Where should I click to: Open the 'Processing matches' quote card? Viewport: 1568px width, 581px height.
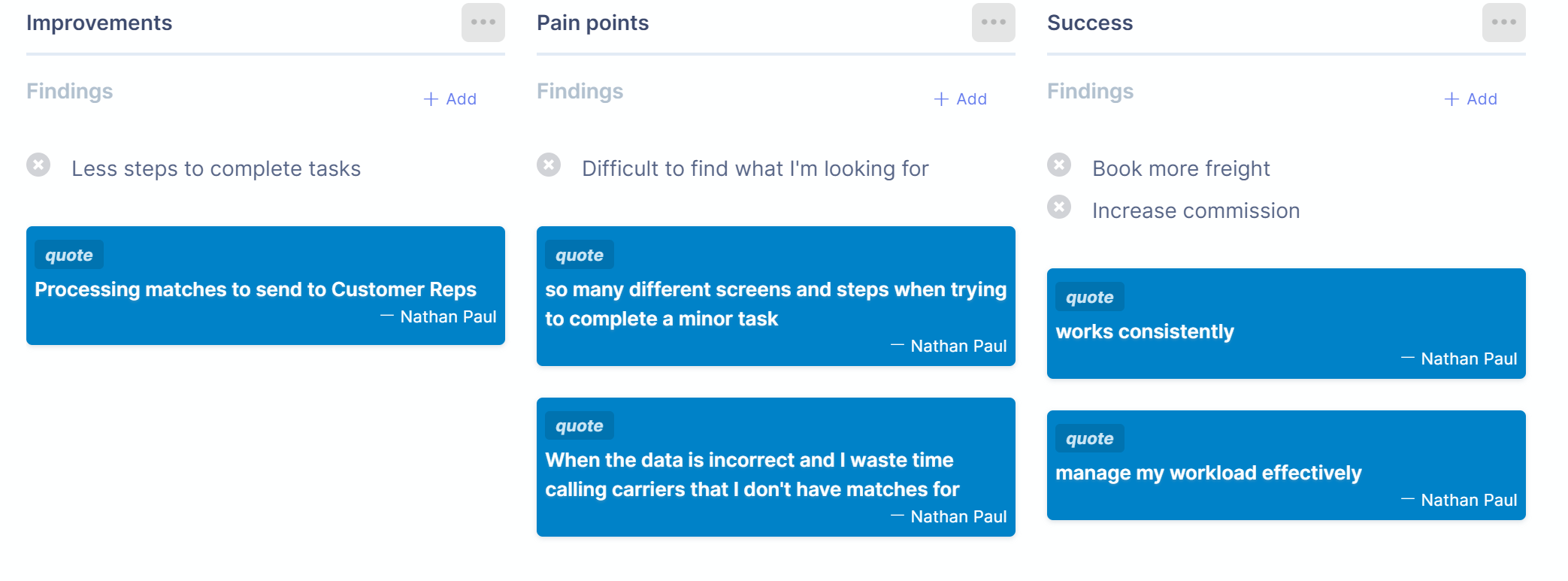pyautogui.click(x=265, y=286)
